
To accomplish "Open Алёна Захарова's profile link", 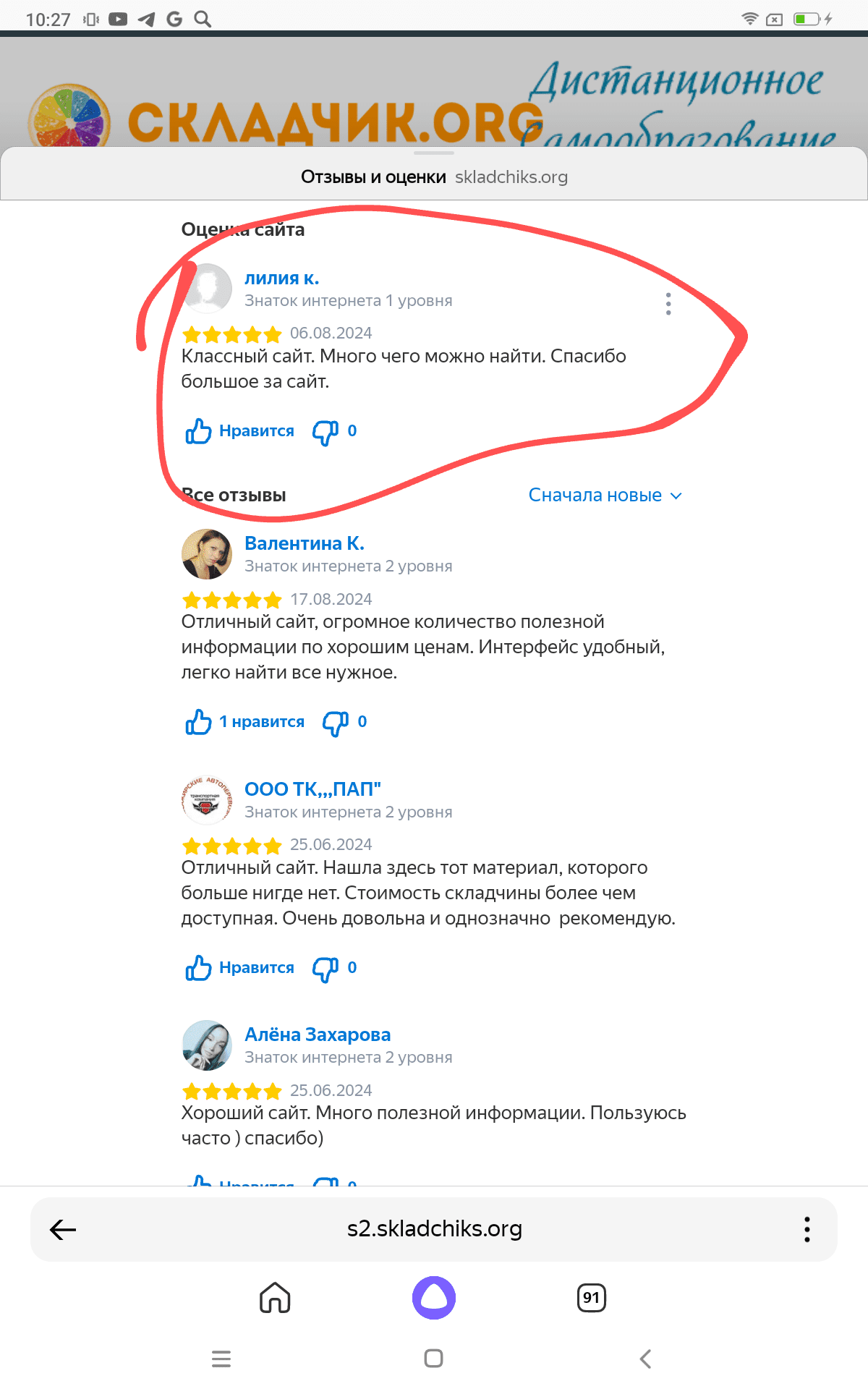I will point(318,1035).
